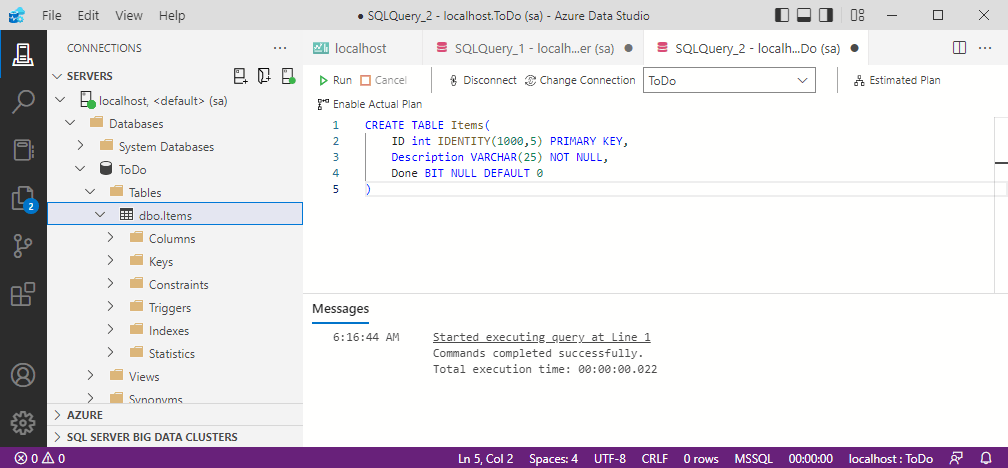Screen dimensions: 1008x468
Task: Select the Messages tab in results
Action: pos(341,309)
